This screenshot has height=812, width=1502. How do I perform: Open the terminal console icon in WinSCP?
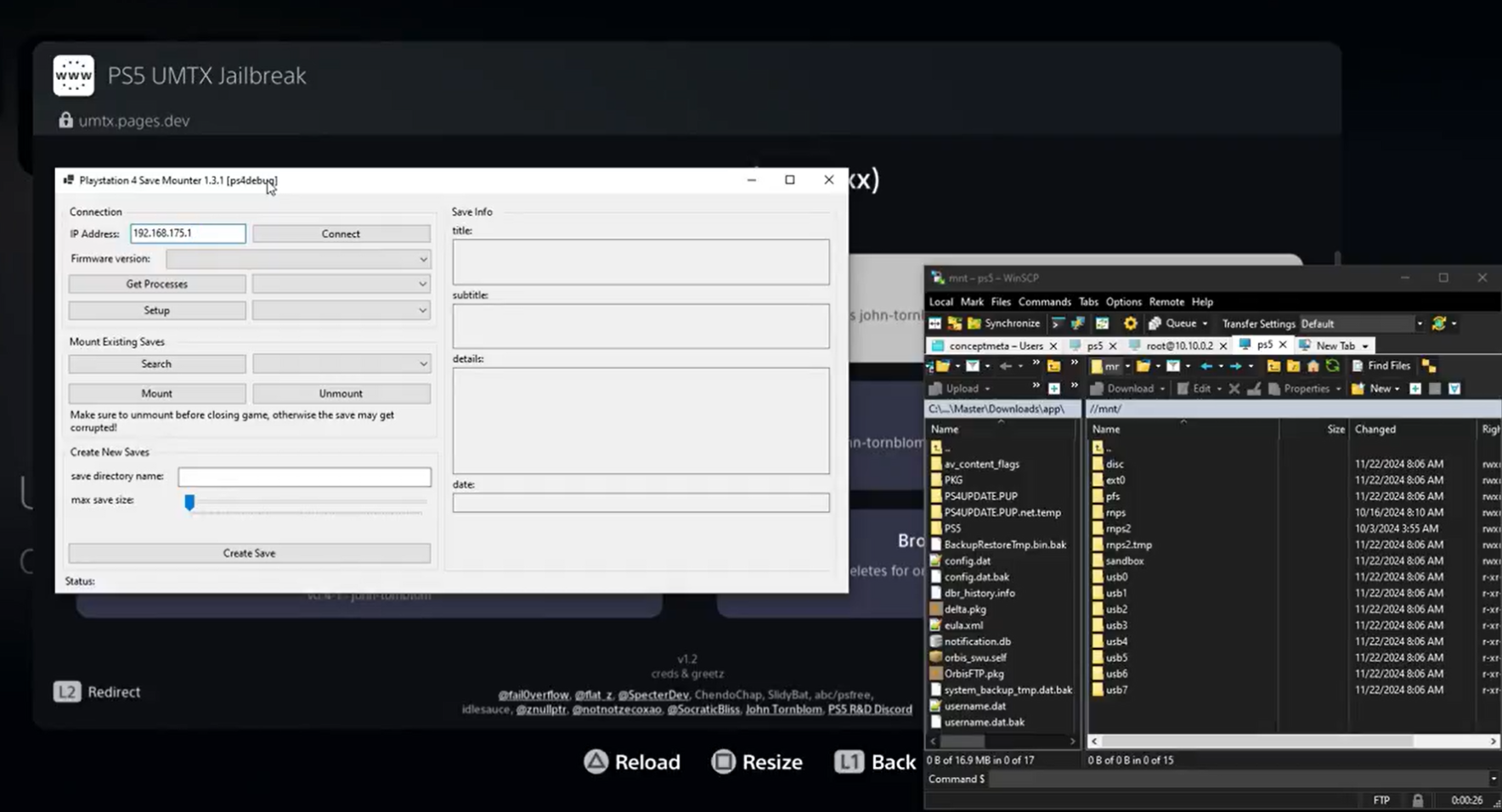[1059, 324]
